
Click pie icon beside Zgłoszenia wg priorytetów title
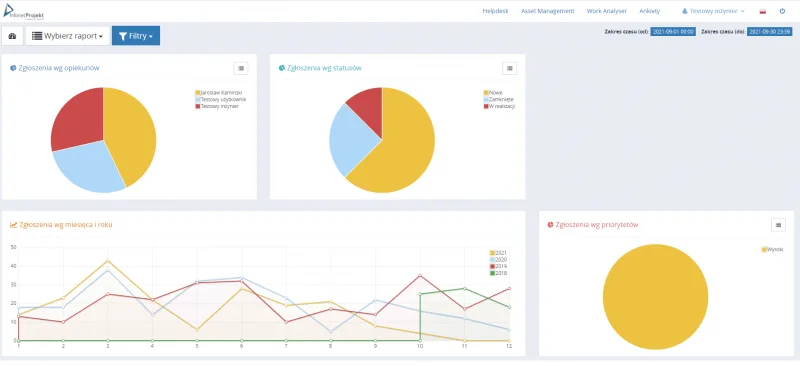(x=551, y=225)
